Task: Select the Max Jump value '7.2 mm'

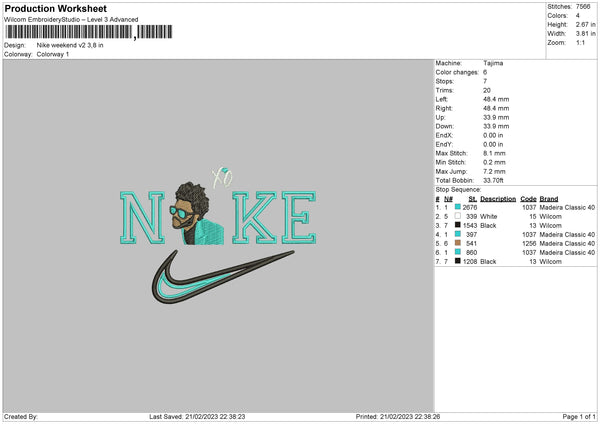Action: pos(494,171)
